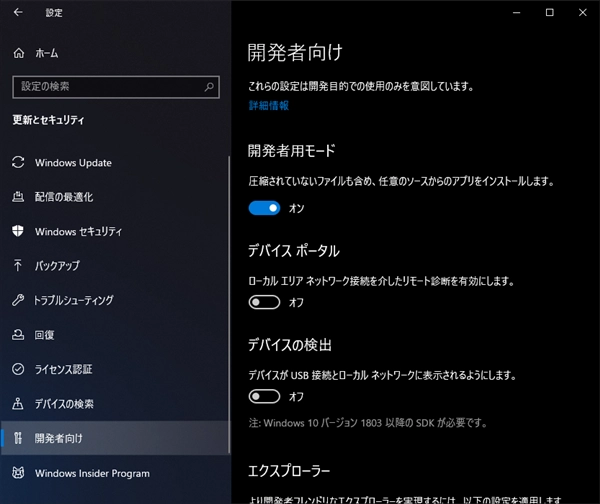
Task: Click the sidebar vertical scrollbar
Action: [229, 304]
